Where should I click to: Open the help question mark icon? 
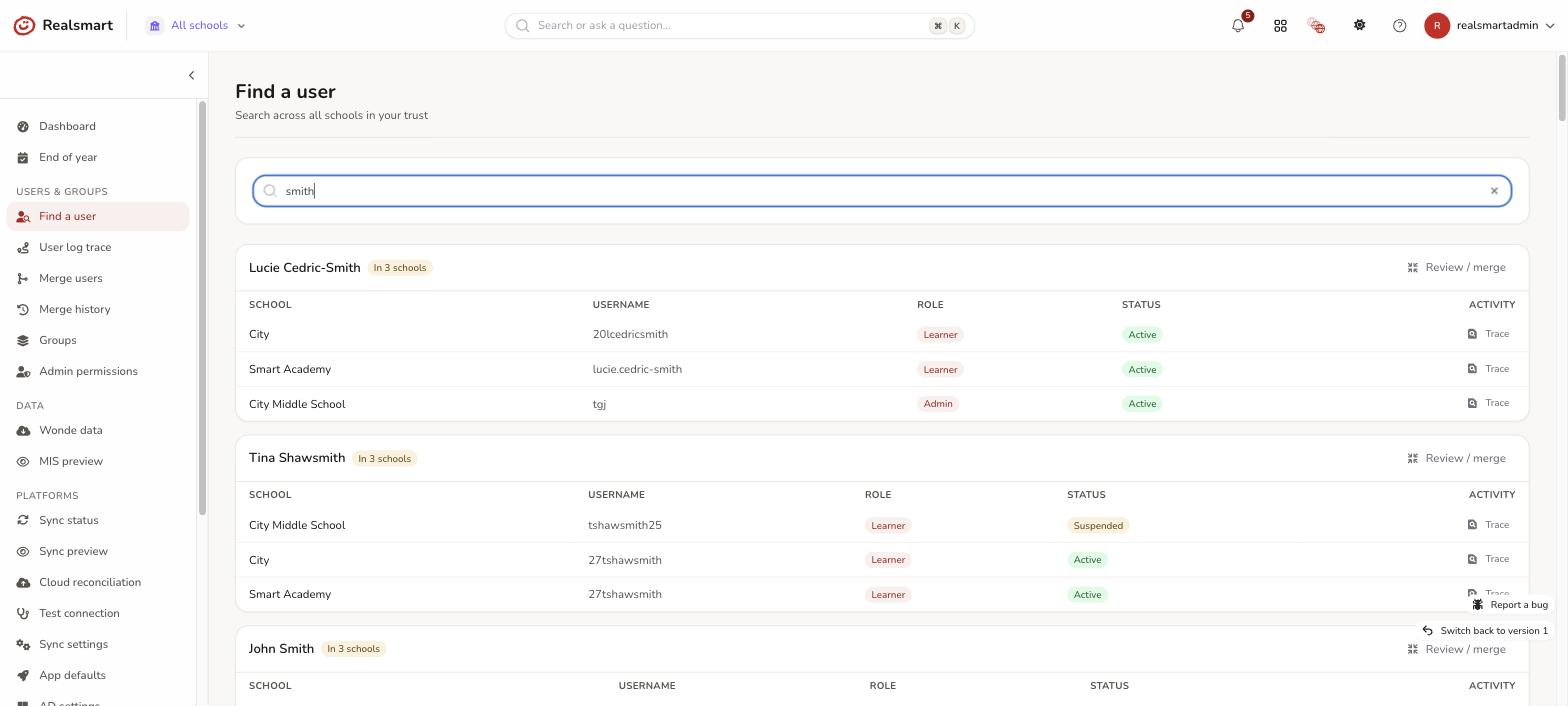tap(1399, 25)
